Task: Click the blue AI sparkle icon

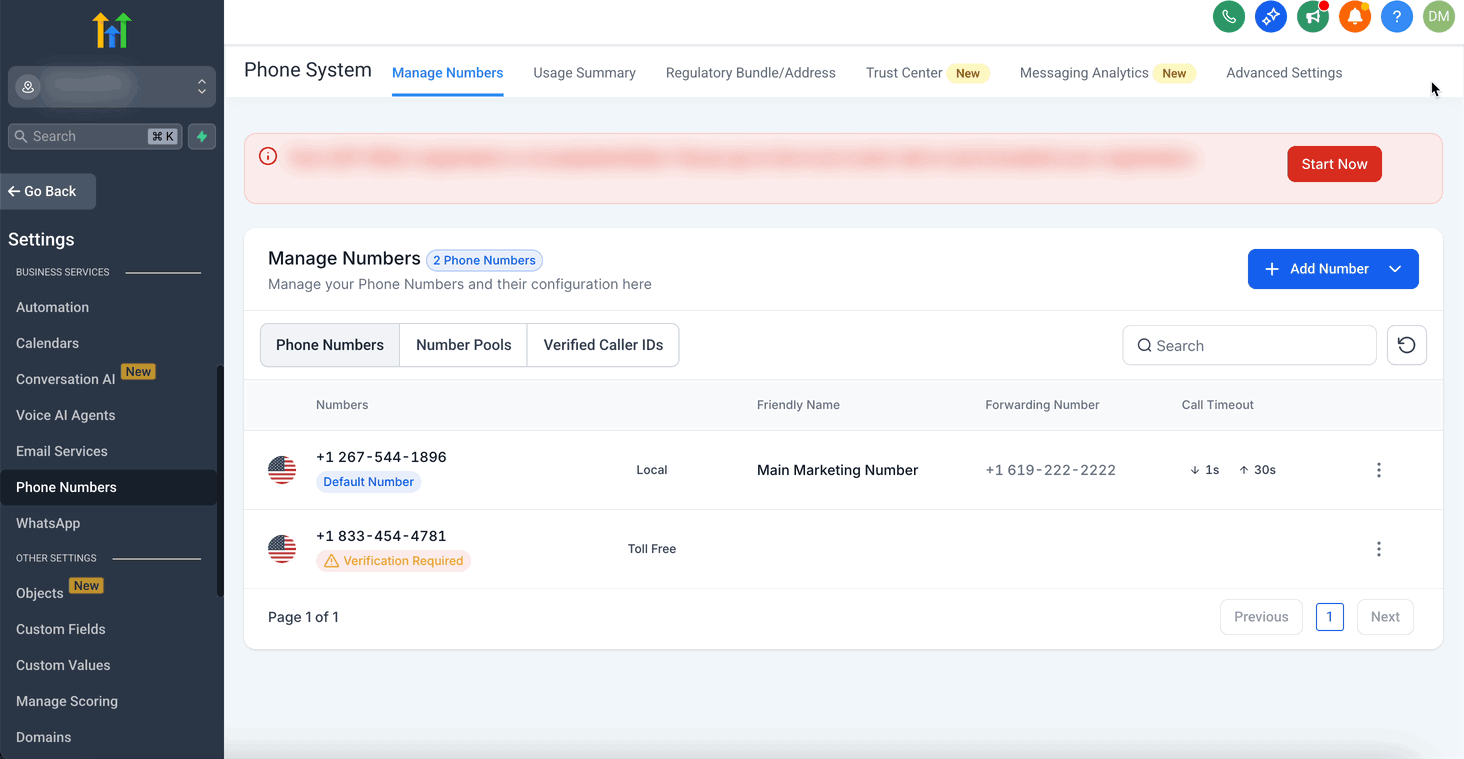Action: (x=1271, y=17)
